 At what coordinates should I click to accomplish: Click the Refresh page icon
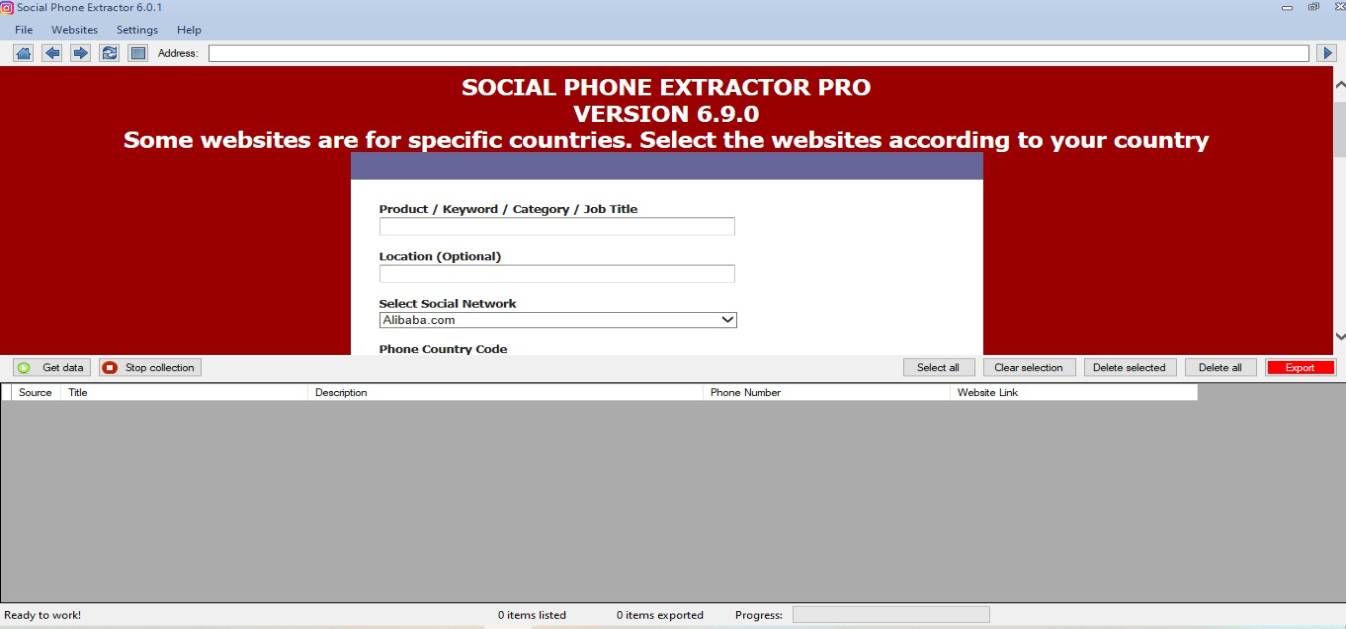(x=110, y=53)
